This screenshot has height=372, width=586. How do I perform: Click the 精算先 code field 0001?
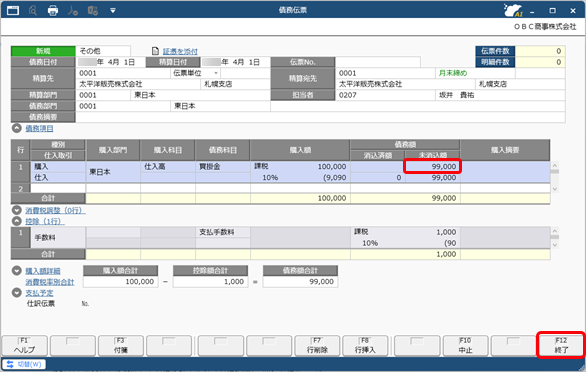123,73
